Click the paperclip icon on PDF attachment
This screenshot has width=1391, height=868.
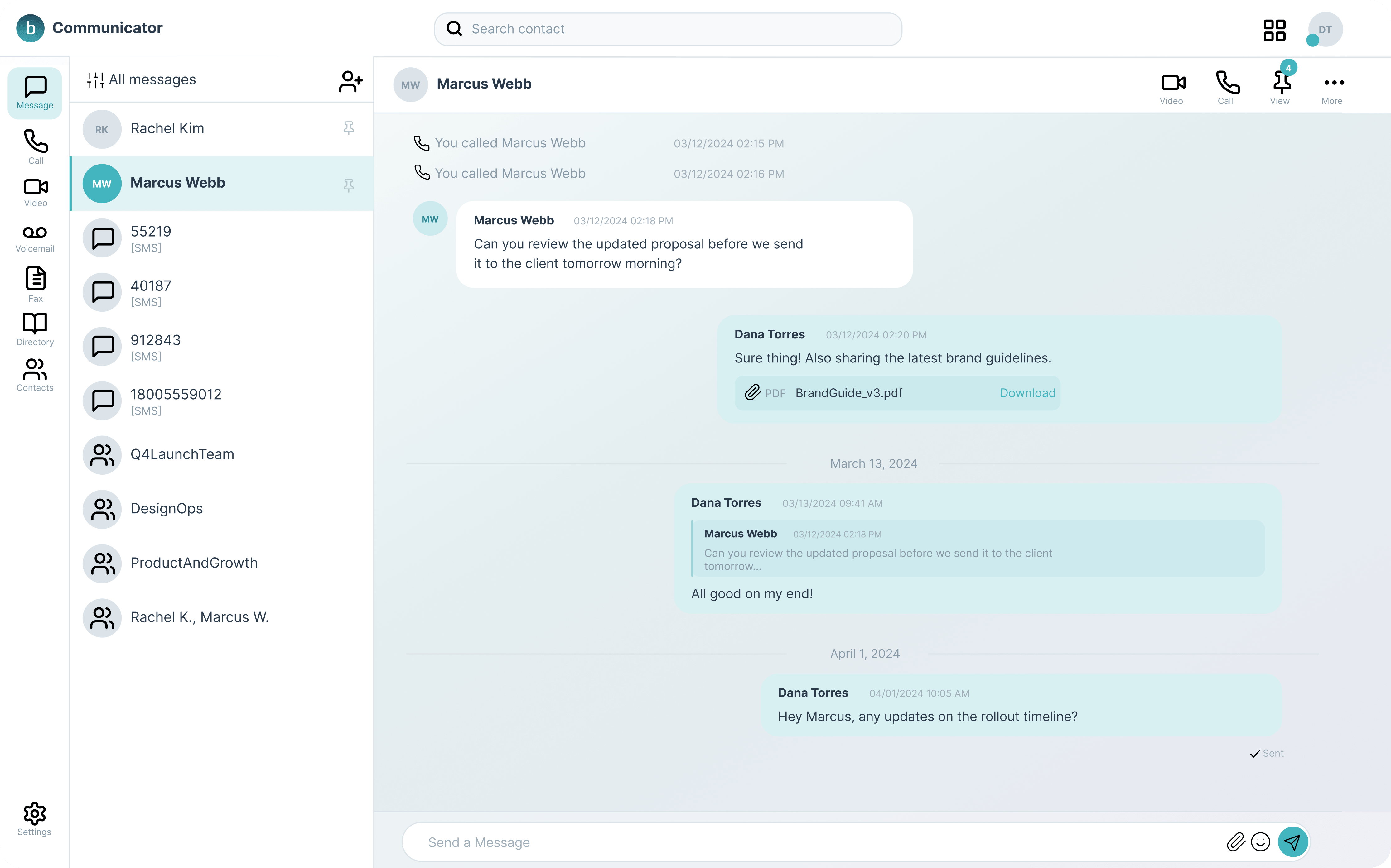pyautogui.click(x=752, y=393)
